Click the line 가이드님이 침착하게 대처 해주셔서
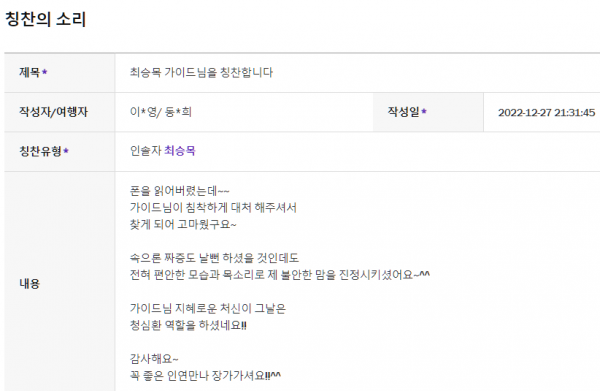Screen dimensions: 600x391 [x=213, y=207]
